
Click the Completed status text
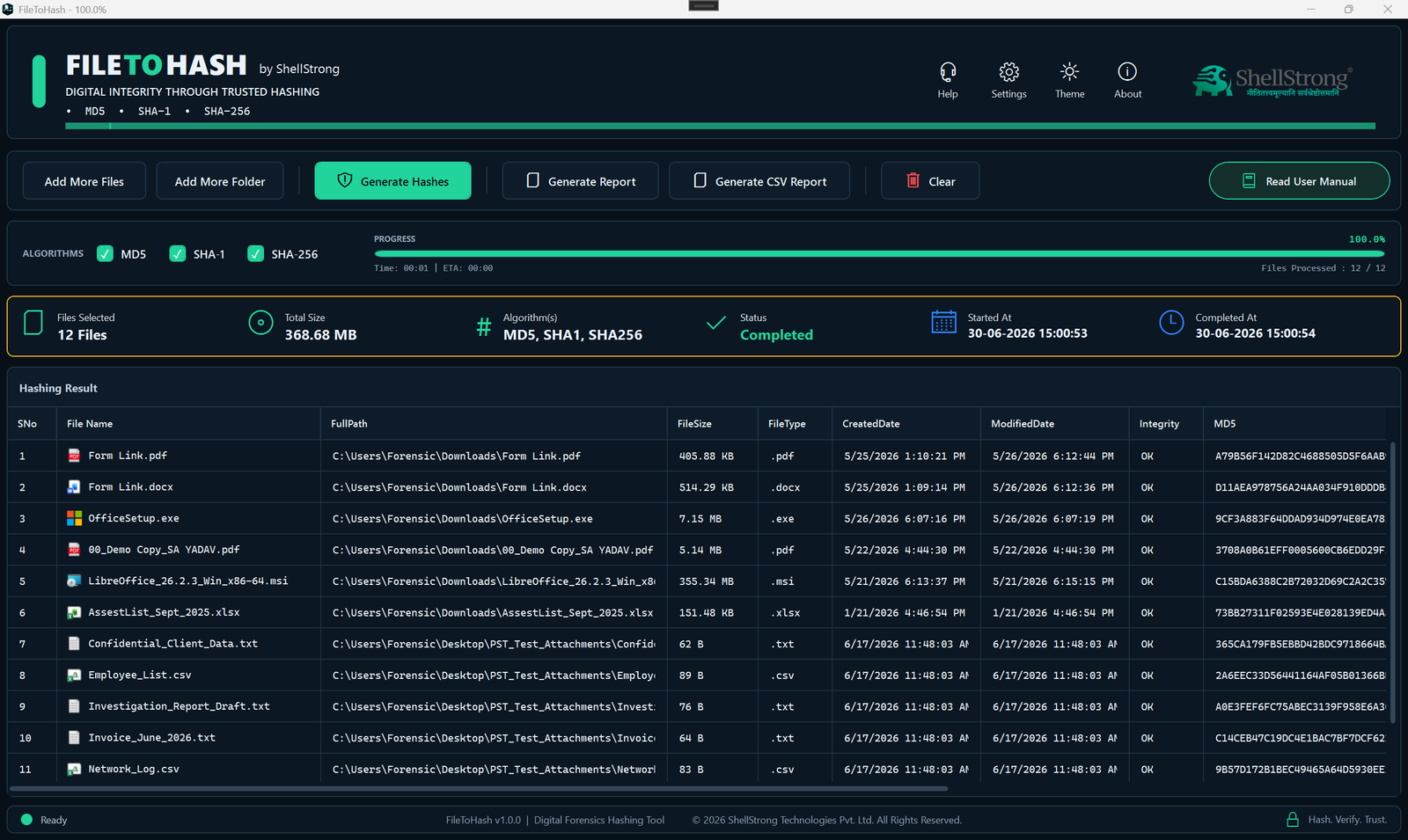tap(776, 335)
